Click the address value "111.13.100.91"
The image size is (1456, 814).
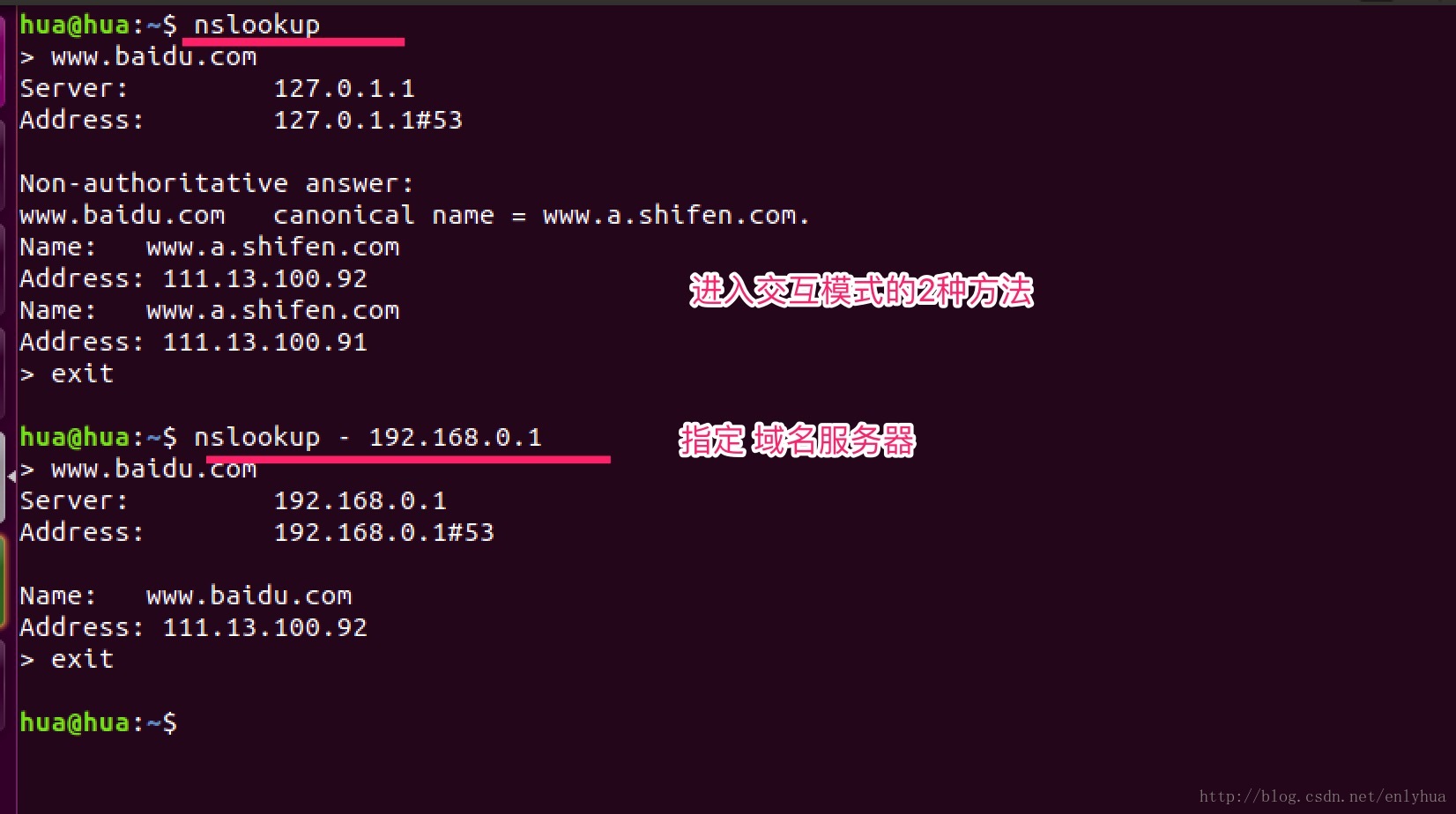264,342
